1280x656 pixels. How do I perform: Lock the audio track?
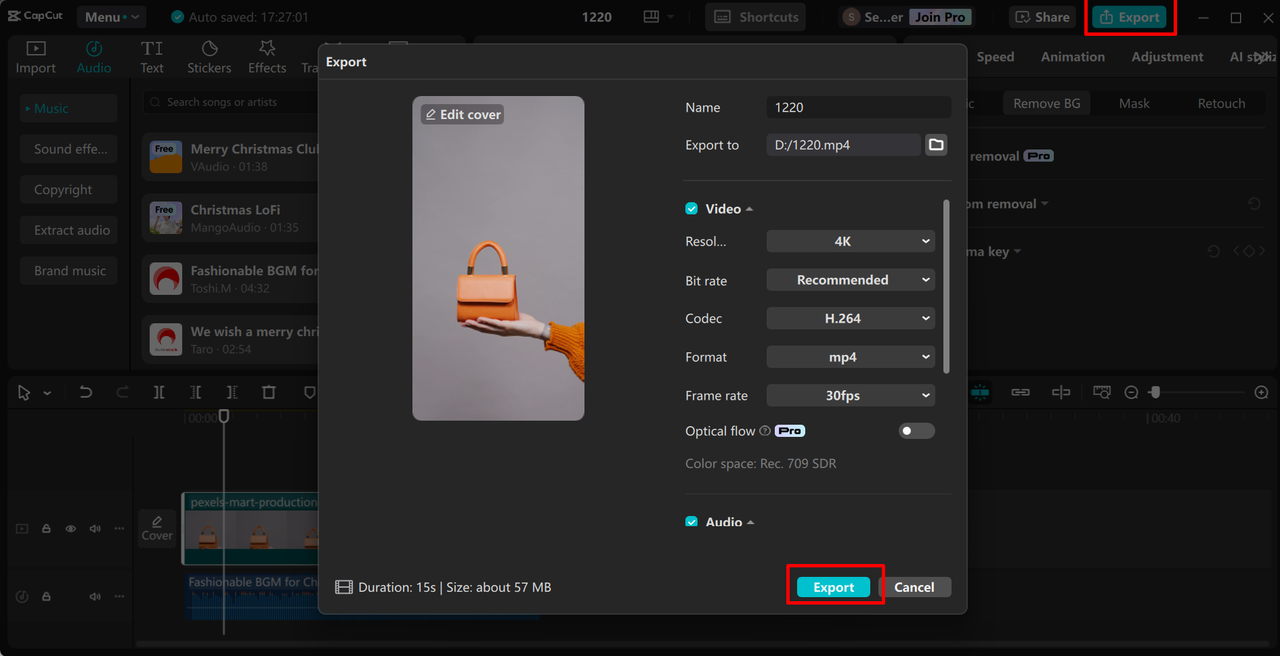46,596
